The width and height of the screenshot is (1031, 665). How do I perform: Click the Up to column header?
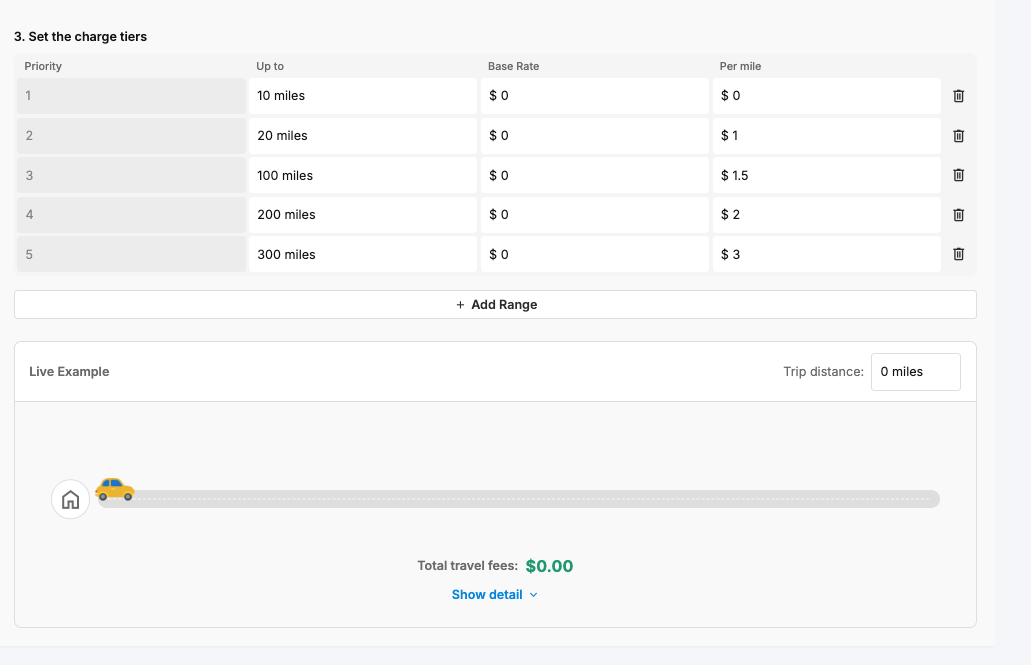pos(270,66)
